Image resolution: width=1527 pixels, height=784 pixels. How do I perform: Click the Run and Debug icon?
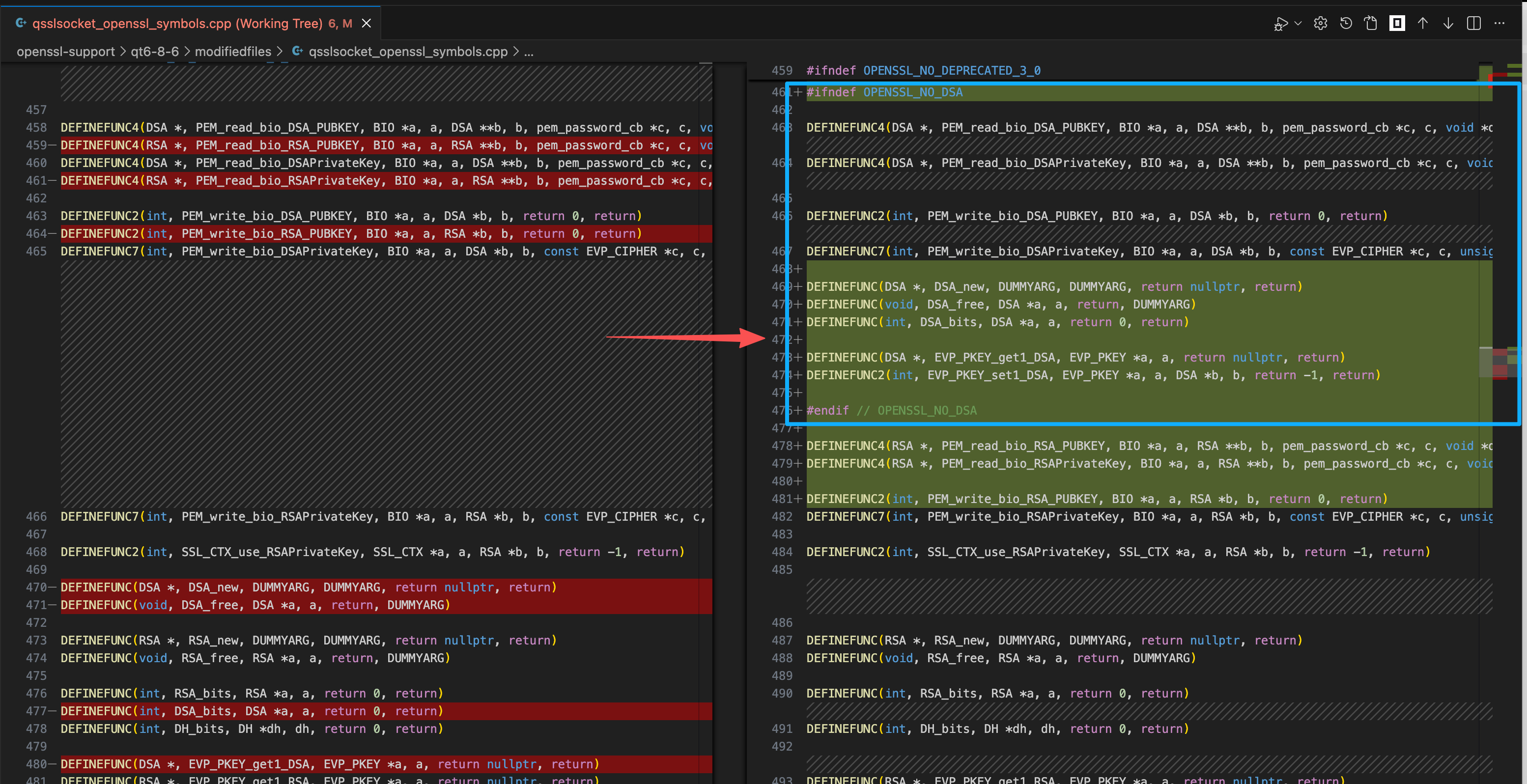[1280, 24]
